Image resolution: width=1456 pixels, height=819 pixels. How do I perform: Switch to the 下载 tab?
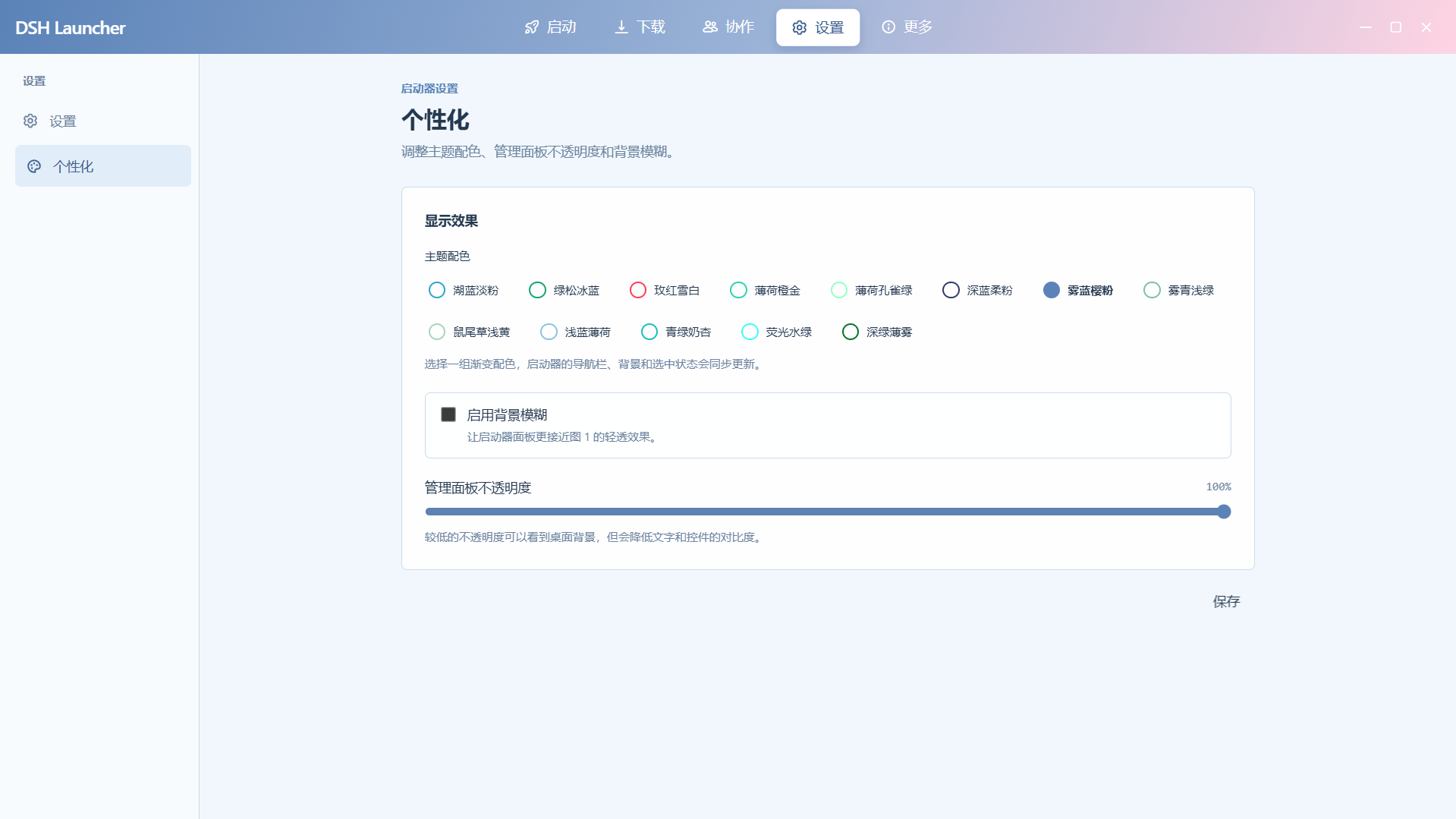pos(640,27)
